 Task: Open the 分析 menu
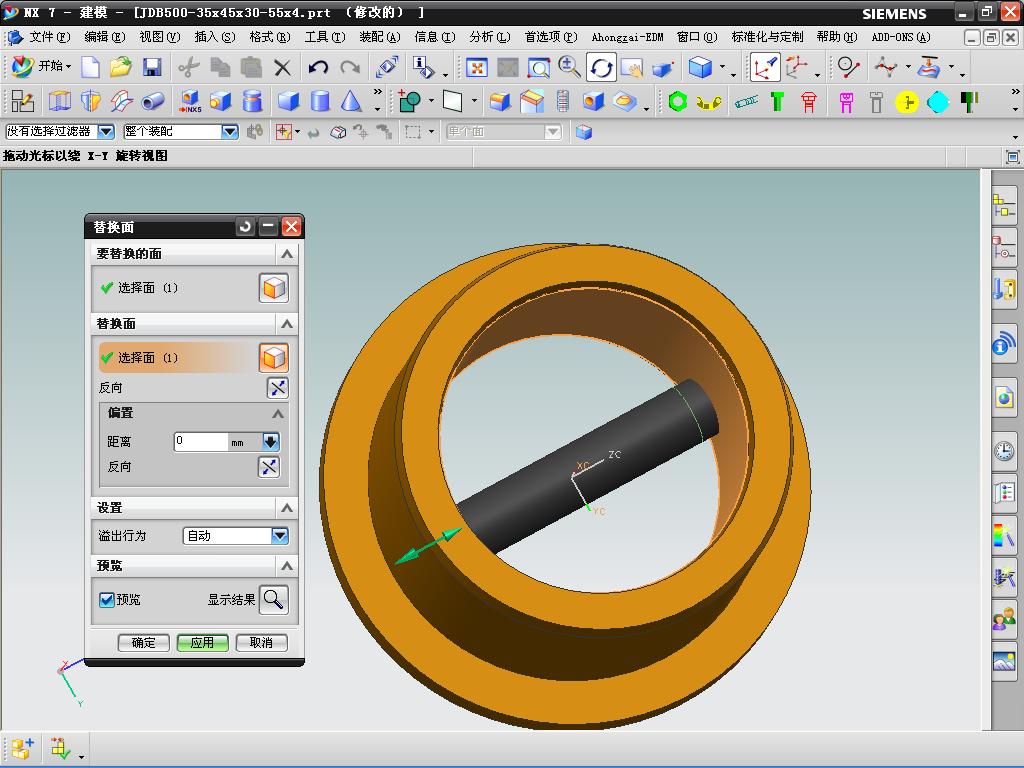[489, 37]
